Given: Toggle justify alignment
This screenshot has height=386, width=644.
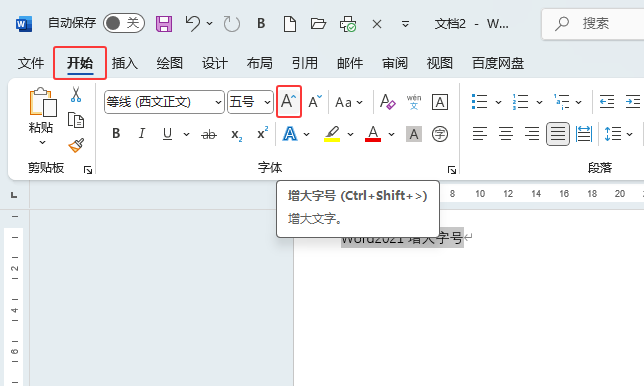Looking at the screenshot, I should point(558,134).
